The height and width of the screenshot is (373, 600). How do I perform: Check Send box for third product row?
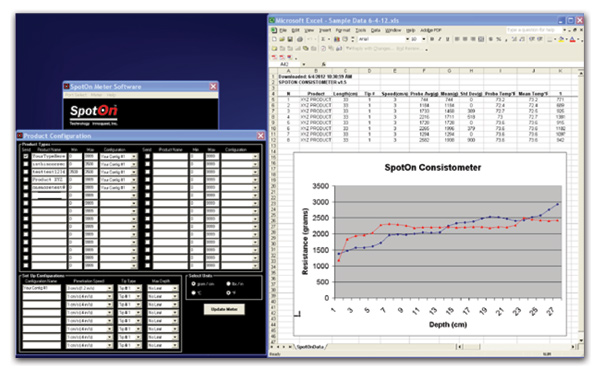click(x=26, y=172)
